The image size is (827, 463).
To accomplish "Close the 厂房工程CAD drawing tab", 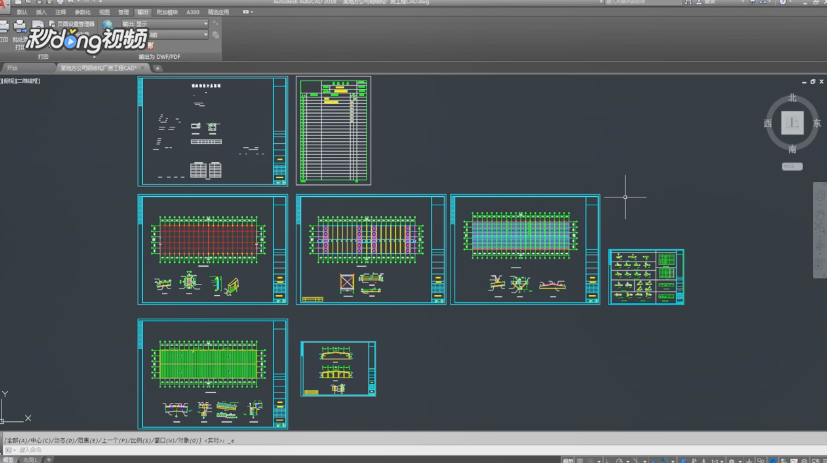I will [x=143, y=68].
